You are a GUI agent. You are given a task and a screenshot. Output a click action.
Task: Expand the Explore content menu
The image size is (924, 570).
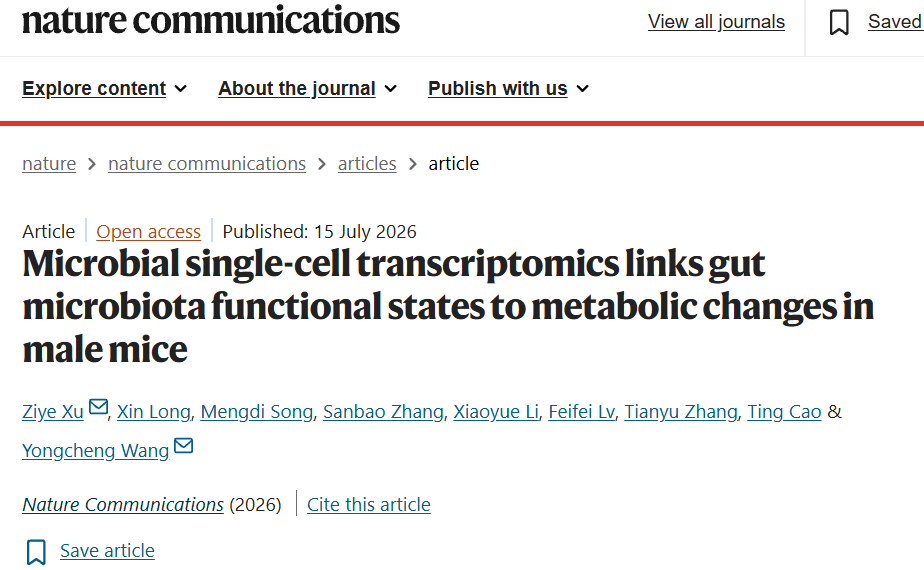104,88
